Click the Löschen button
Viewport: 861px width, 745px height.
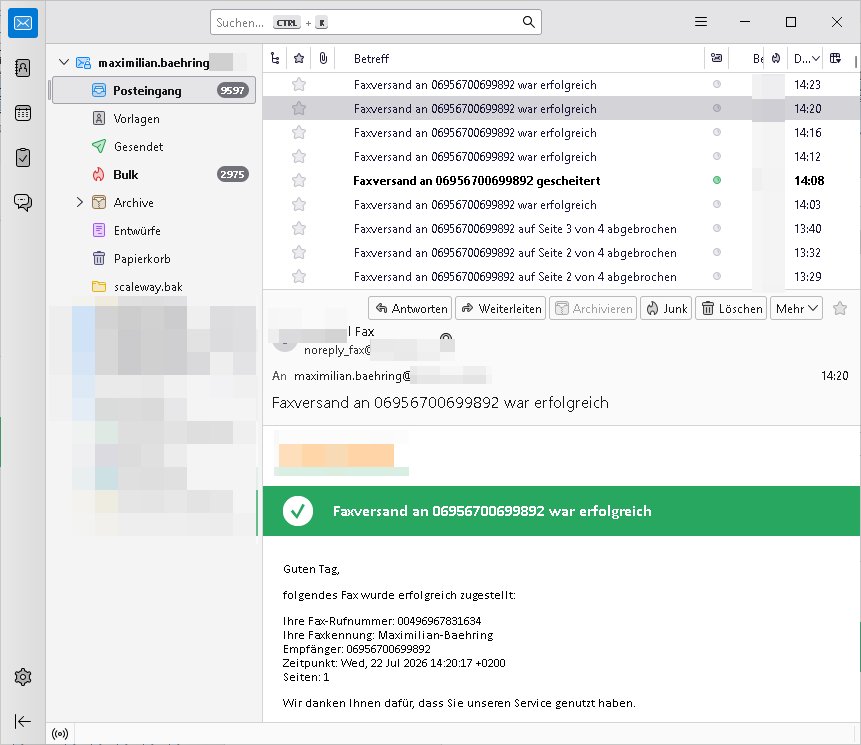[x=731, y=309]
